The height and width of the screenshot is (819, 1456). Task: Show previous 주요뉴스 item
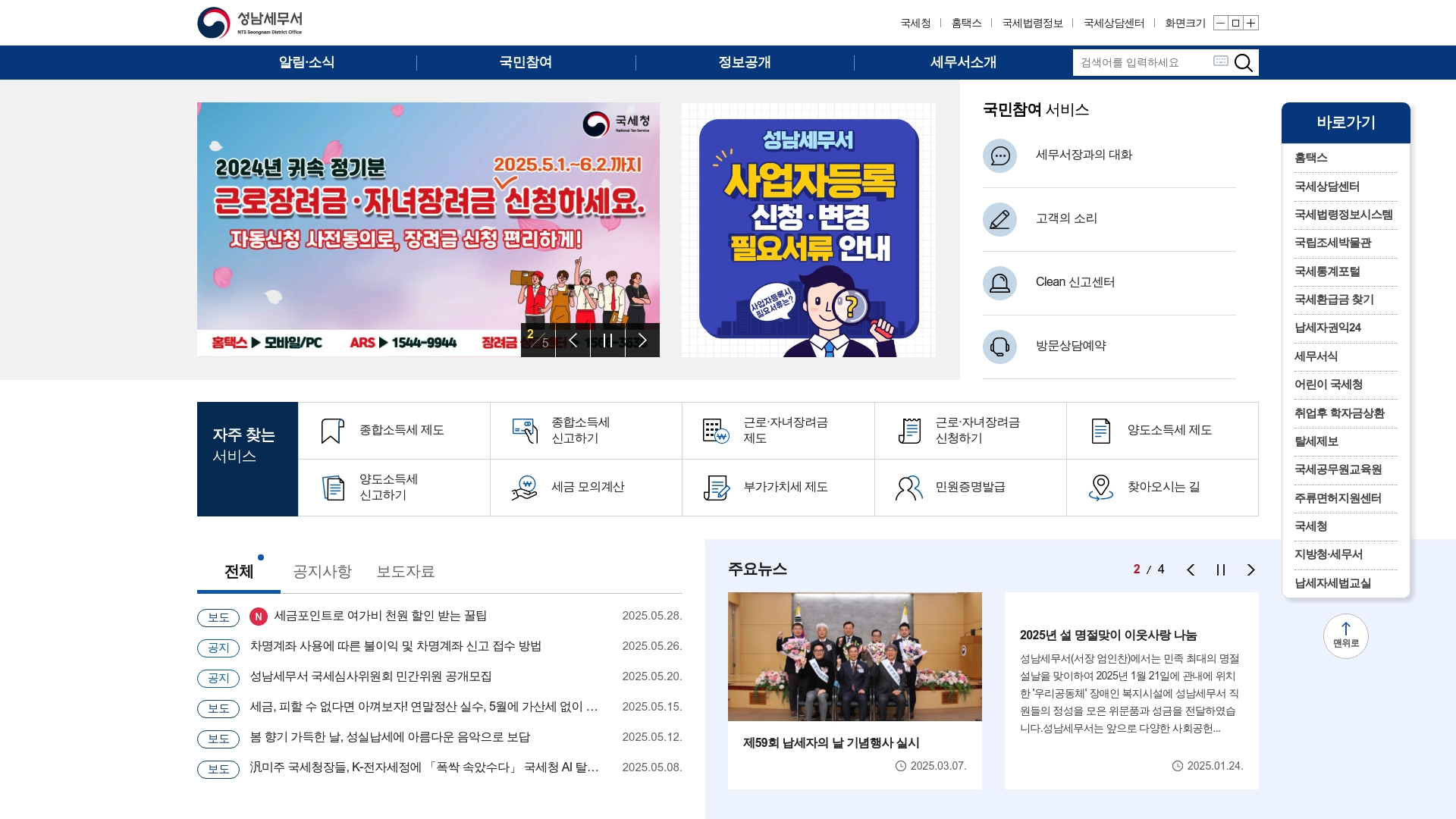point(1191,570)
